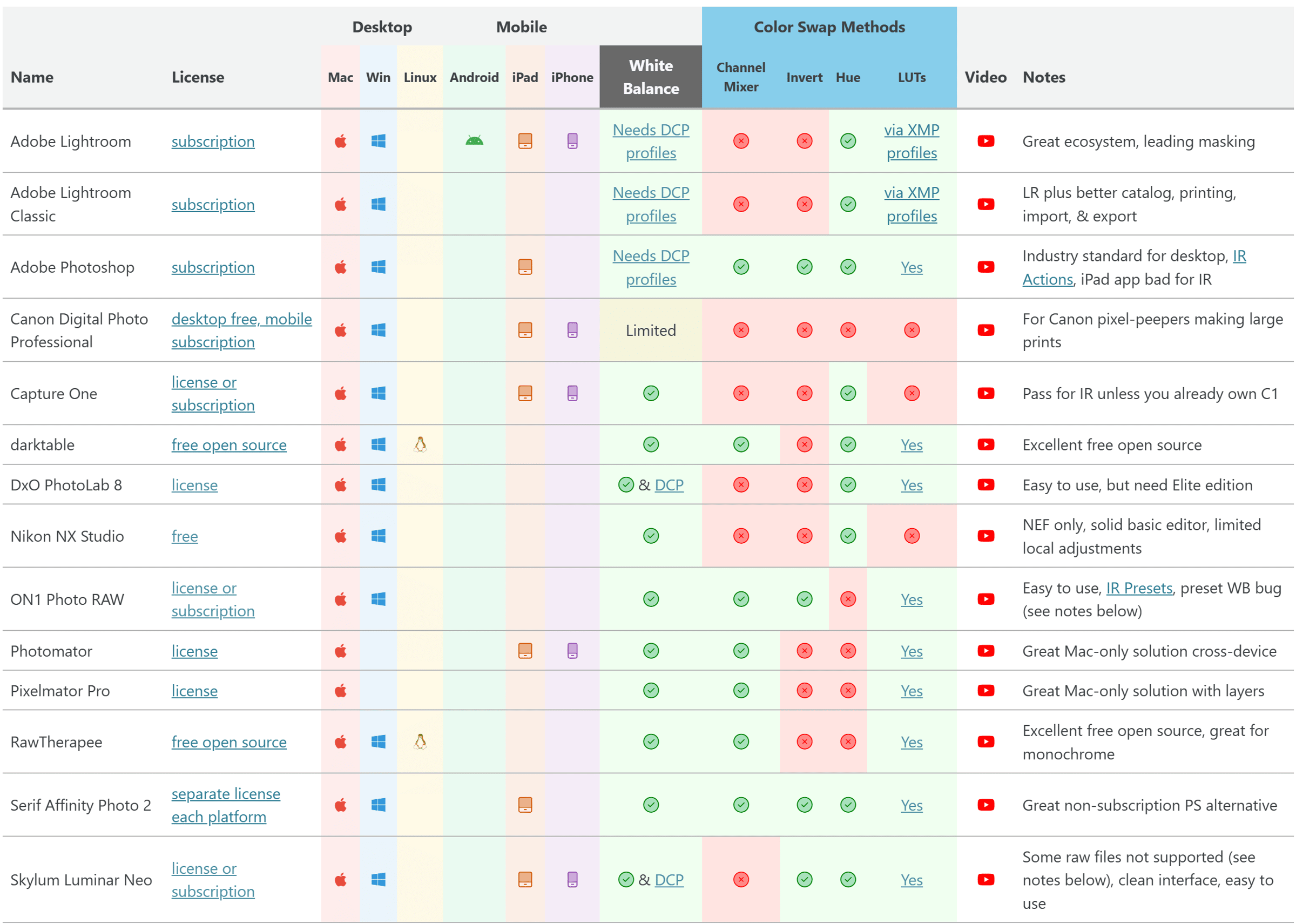This screenshot has width=1296, height=924.
Task: Open Adobe Lightroom Classic subscription link
Action: [213, 205]
